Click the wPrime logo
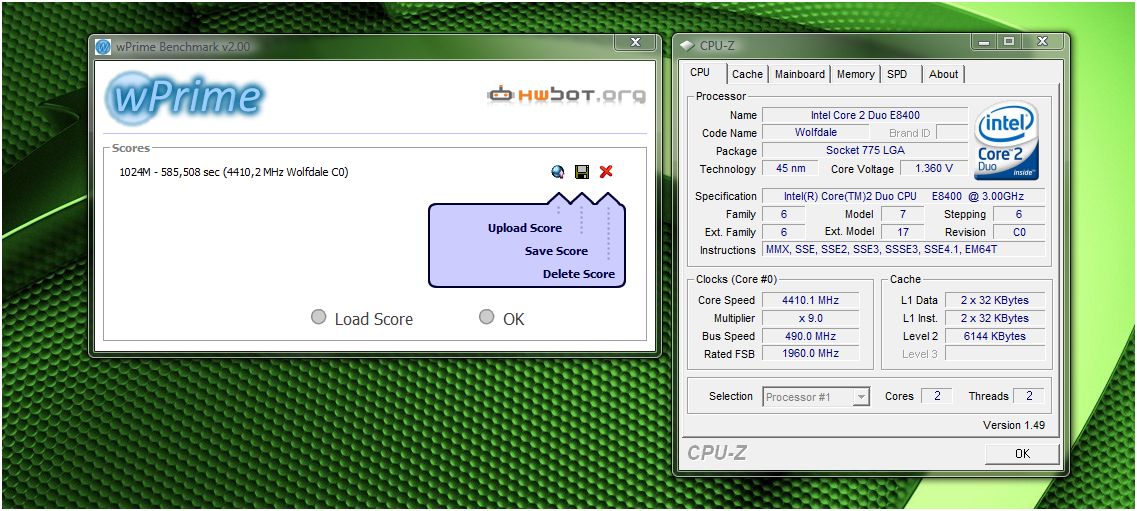Viewport: 1137px width, 511px height. click(x=185, y=98)
